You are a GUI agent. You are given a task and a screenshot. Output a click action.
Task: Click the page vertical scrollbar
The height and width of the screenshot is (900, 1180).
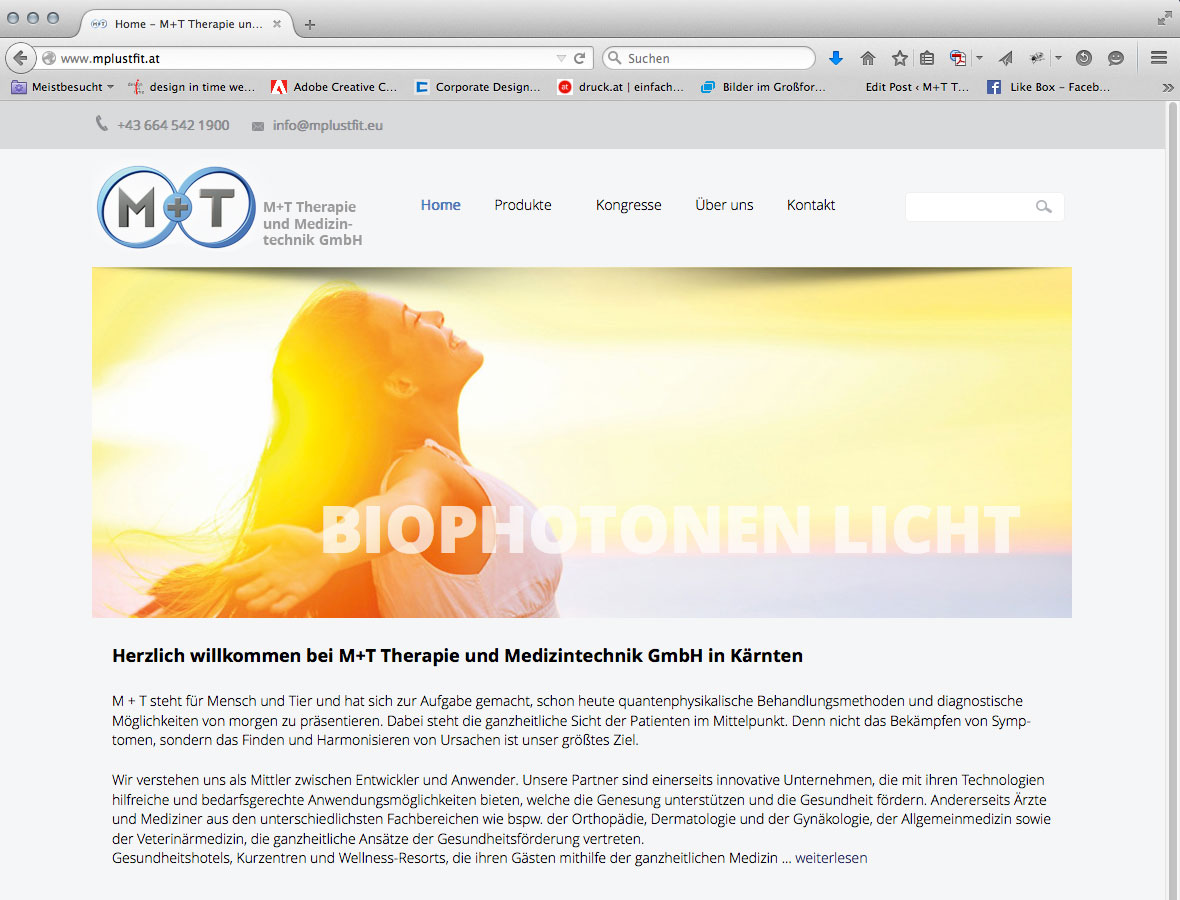pos(1172,500)
